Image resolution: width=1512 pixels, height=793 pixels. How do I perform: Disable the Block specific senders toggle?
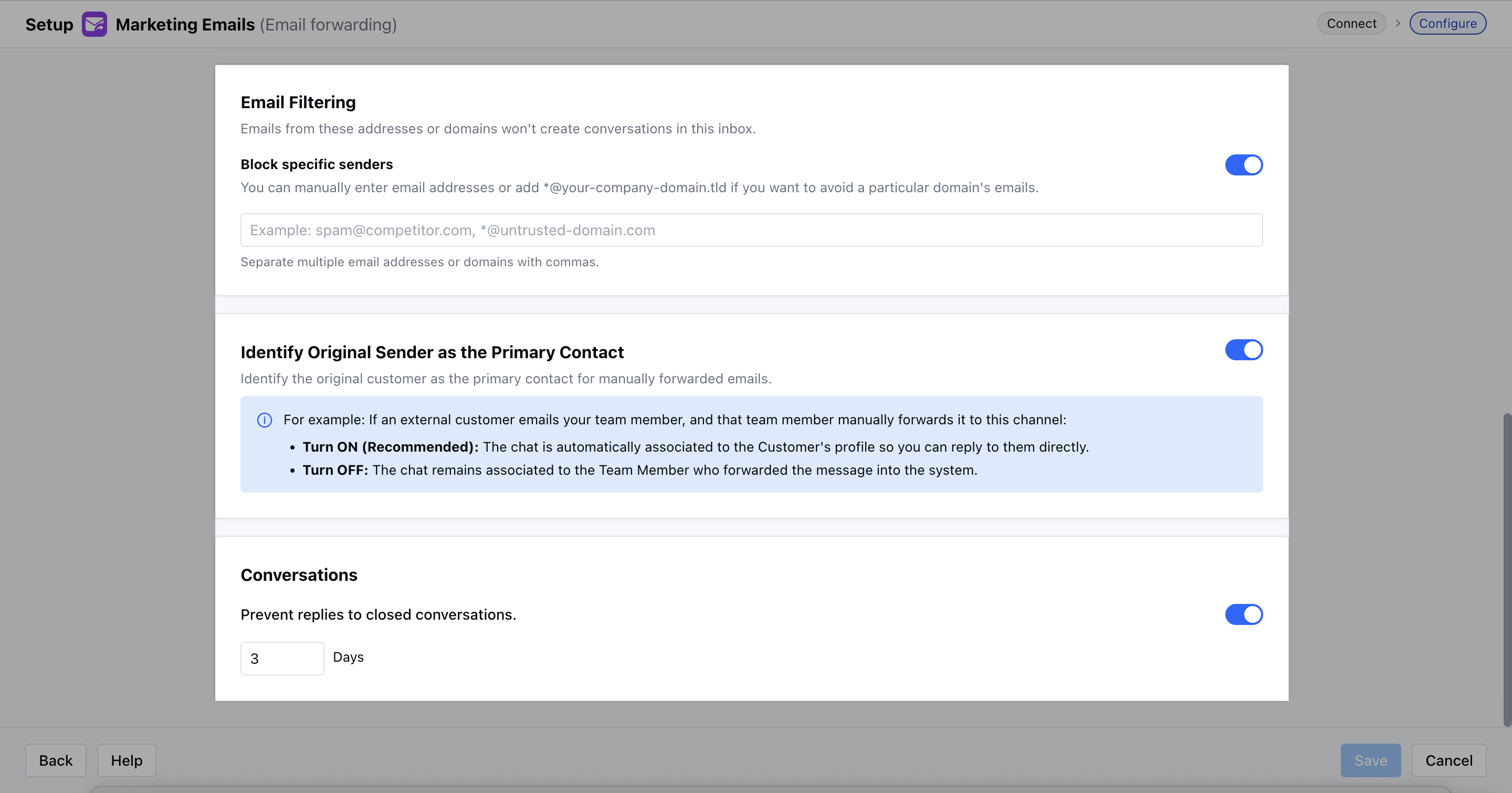point(1244,165)
